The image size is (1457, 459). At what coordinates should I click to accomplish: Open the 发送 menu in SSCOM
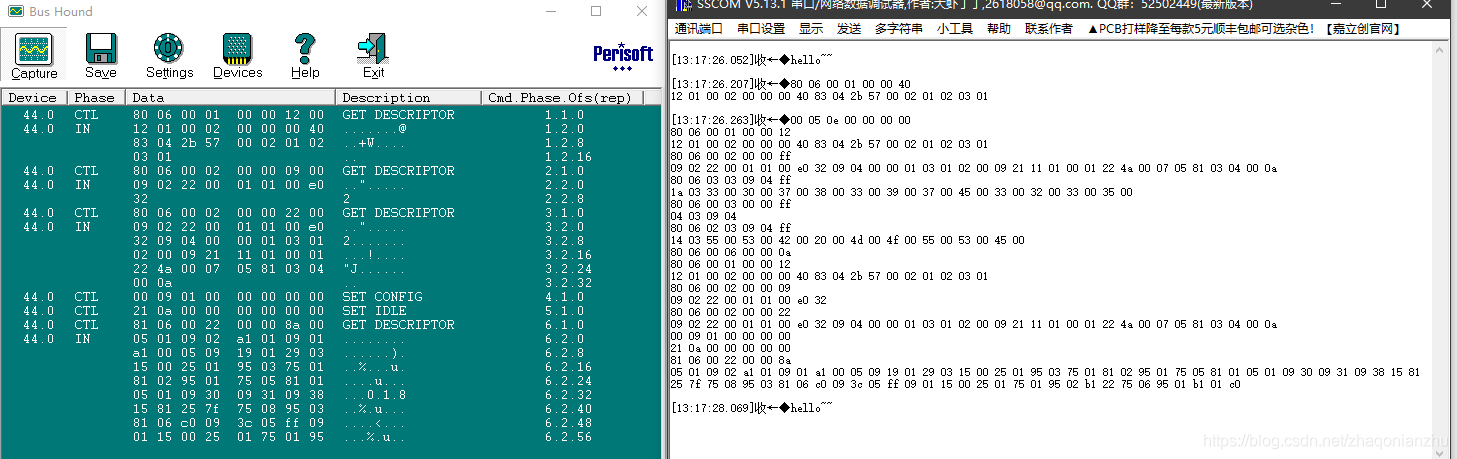pos(849,29)
